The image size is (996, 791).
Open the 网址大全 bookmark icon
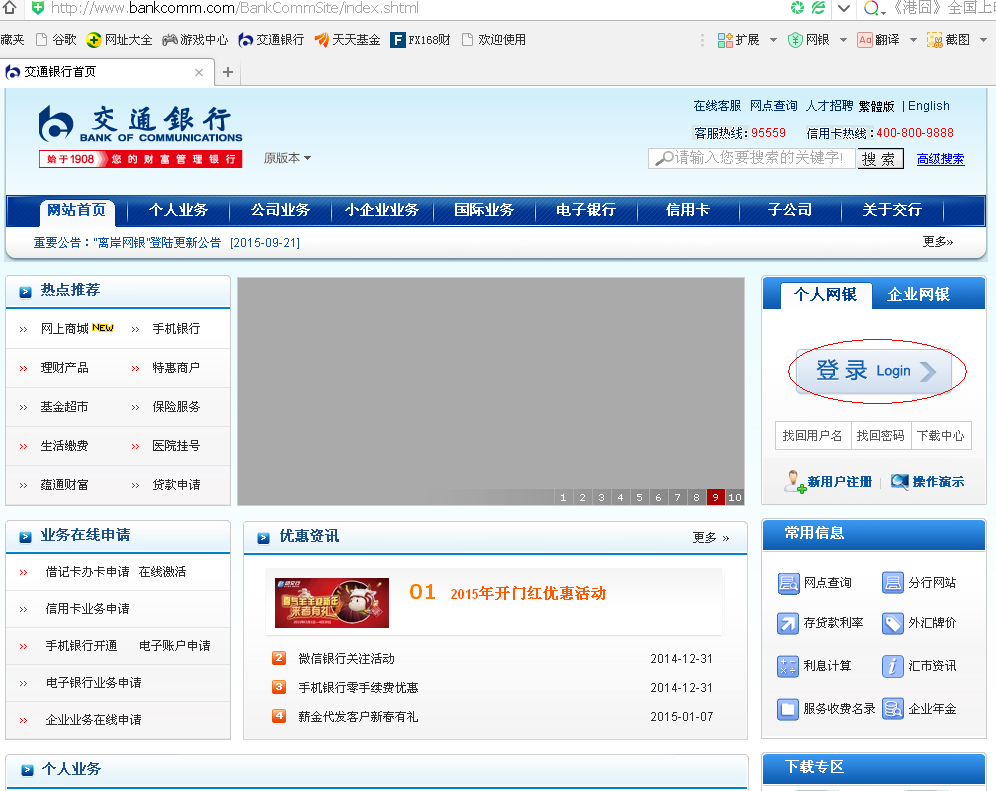(93, 40)
